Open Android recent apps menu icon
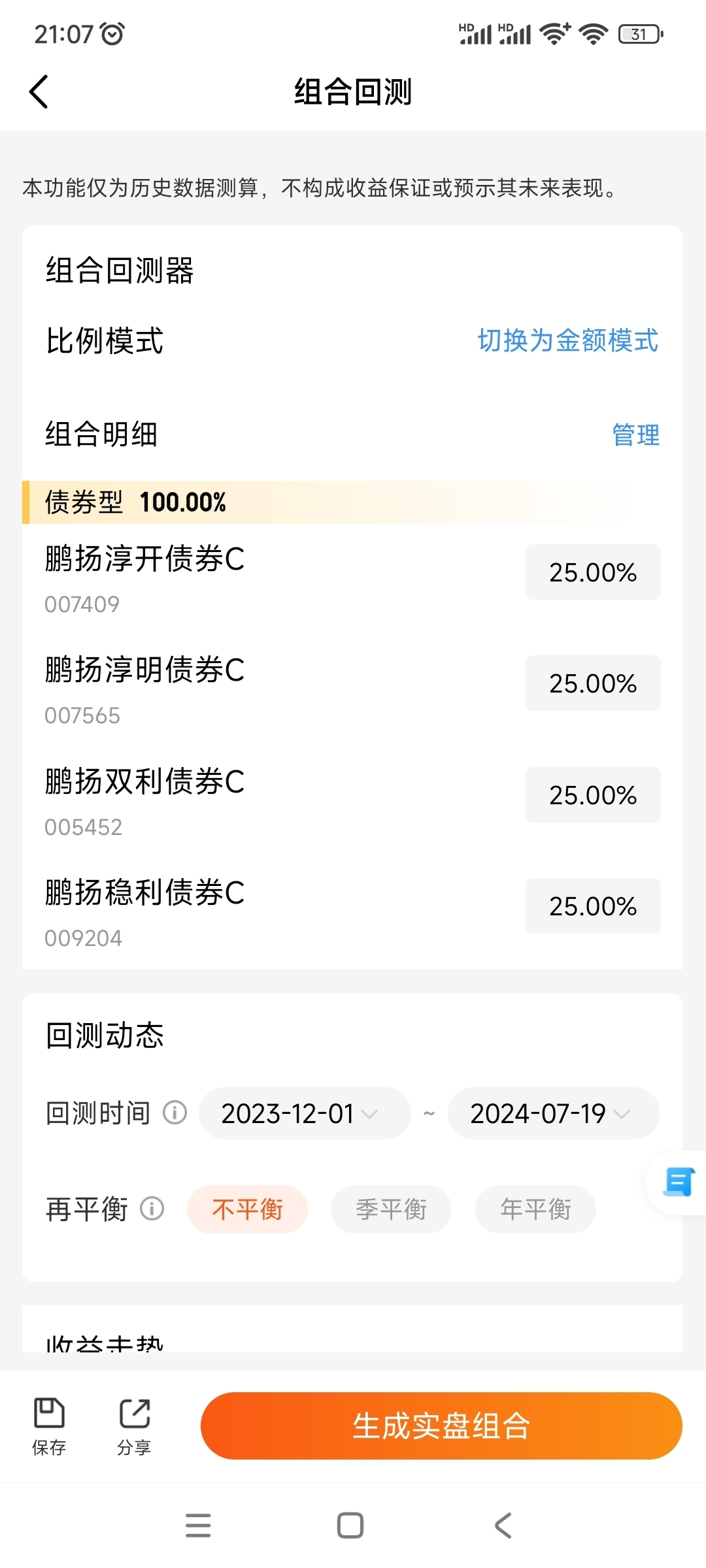 pos(198,1526)
